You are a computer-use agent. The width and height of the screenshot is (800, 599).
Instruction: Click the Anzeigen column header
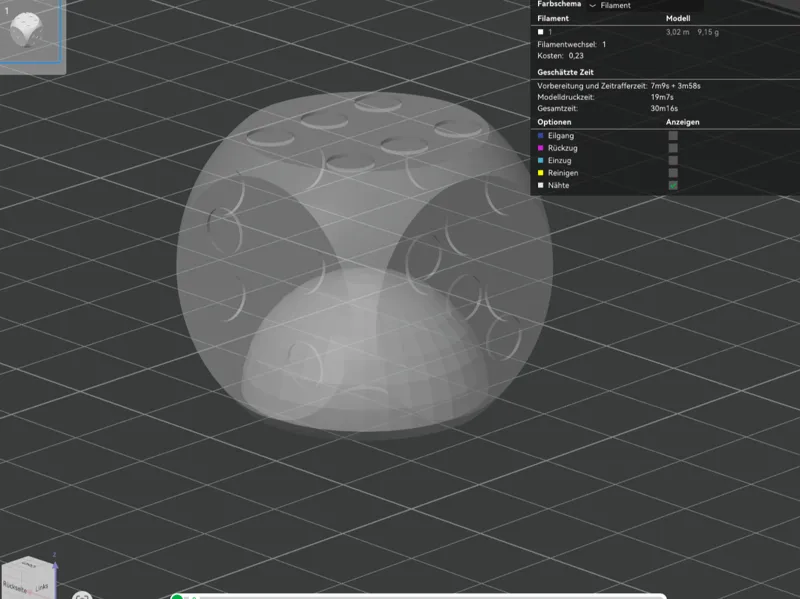pos(682,122)
